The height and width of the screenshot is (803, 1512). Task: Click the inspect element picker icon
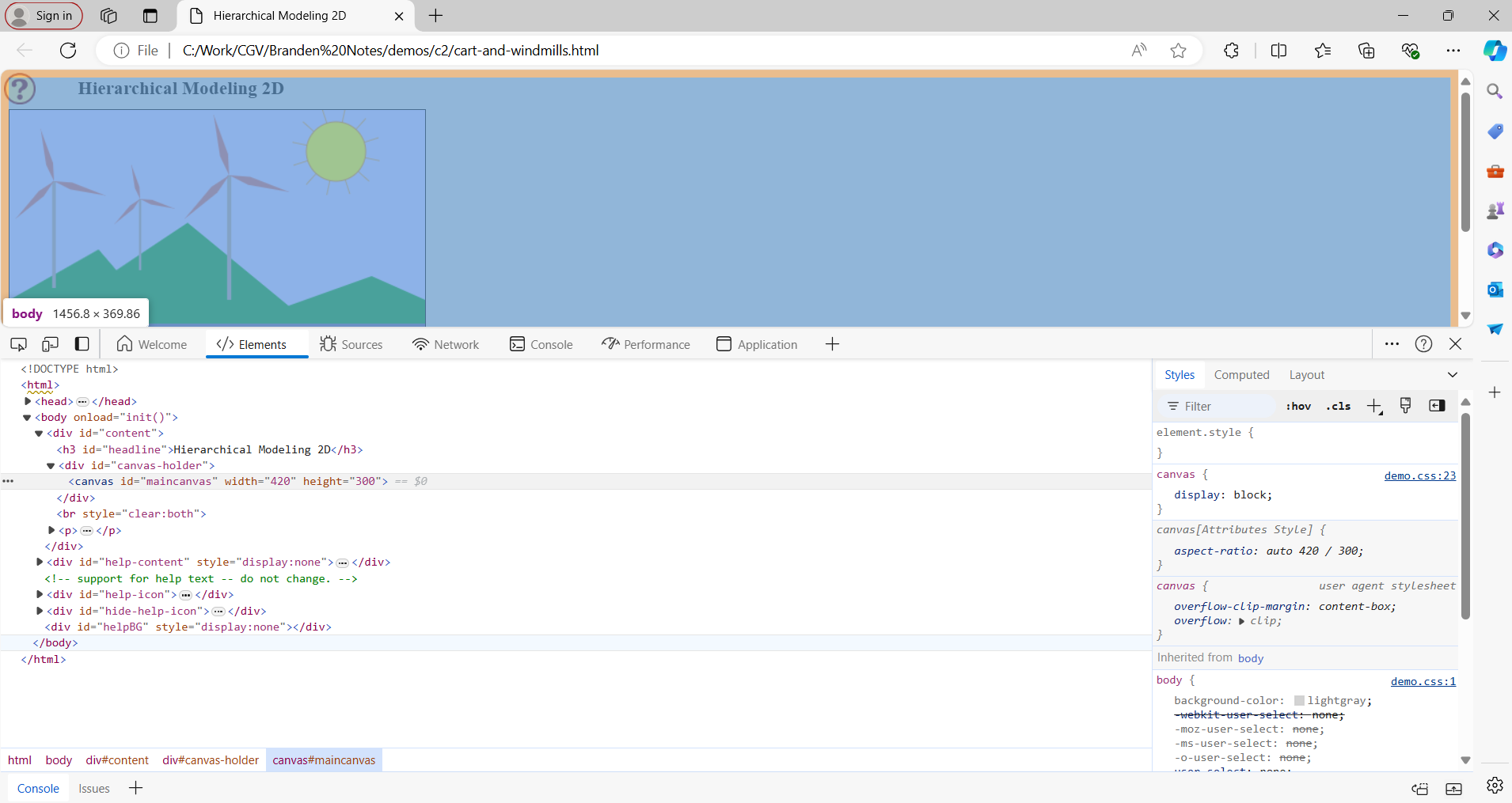[x=18, y=344]
